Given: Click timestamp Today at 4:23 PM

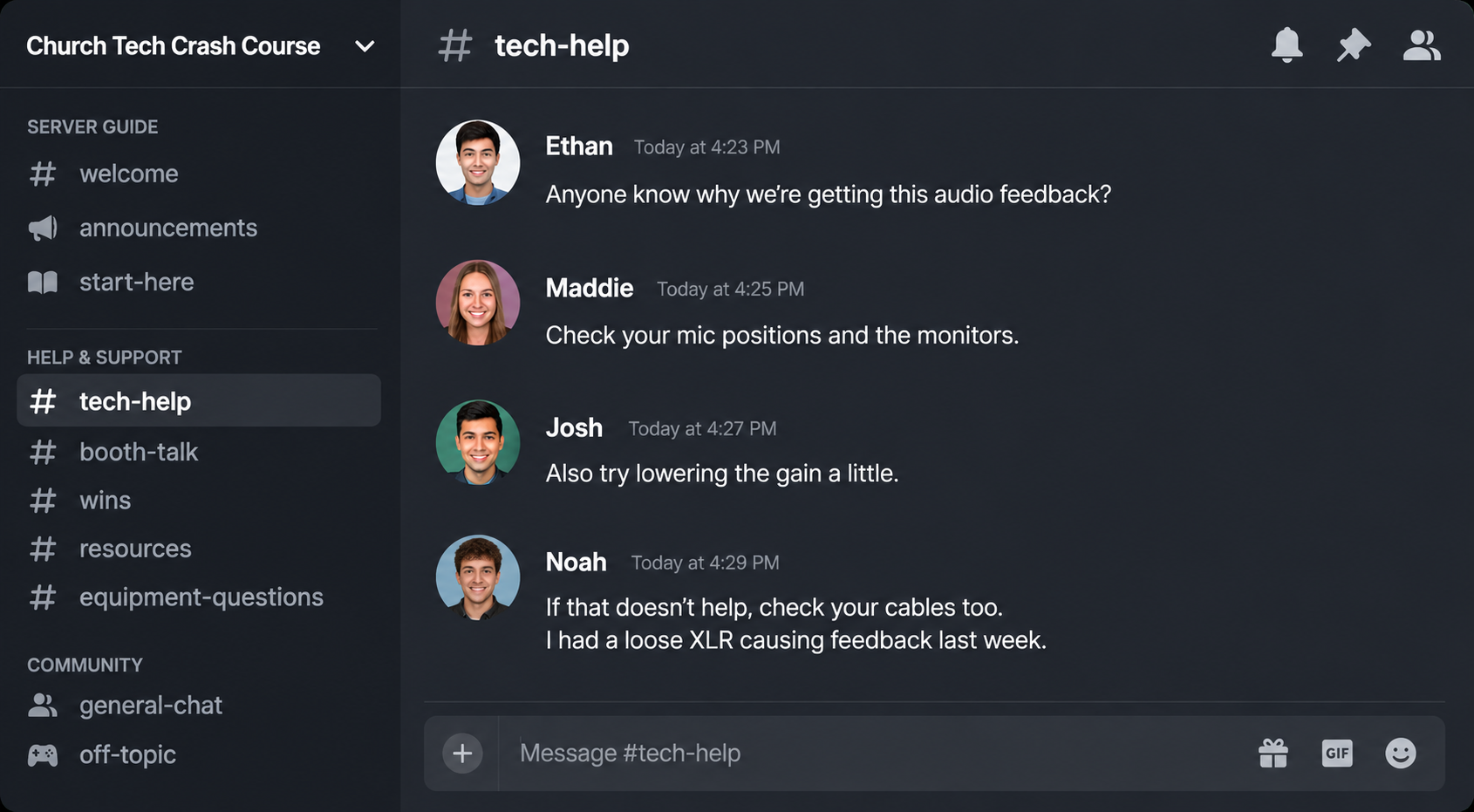Looking at the screenshot, I should [706, 147].
